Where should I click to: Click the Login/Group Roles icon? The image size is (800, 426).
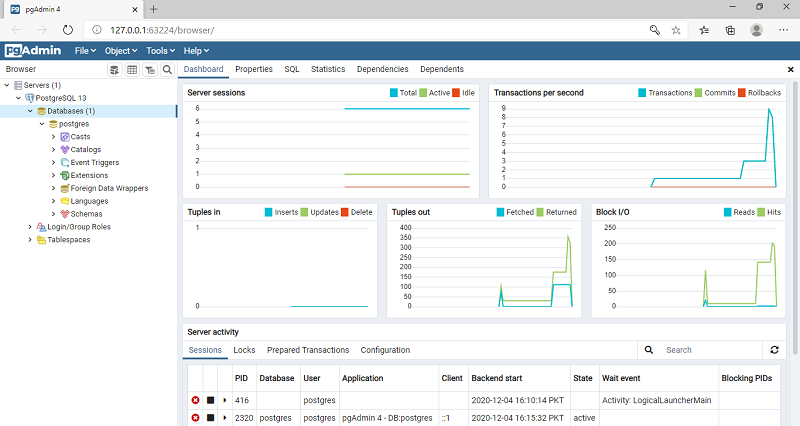pos(41,227)
